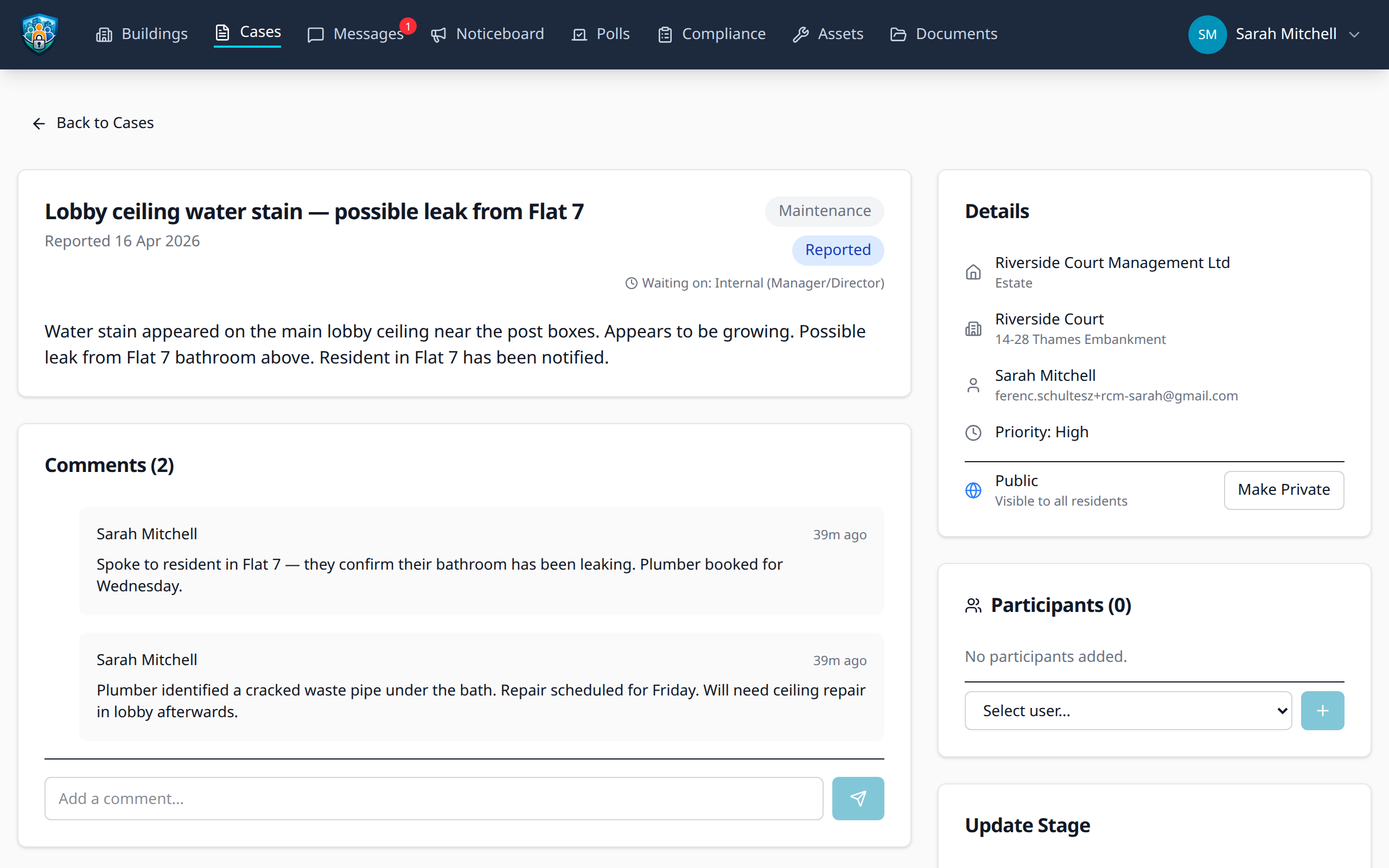Image resolution: width=1389 pixels, height=868 pixels.
Task: Click the back arrow icon
Action: [x=39, y=124]
